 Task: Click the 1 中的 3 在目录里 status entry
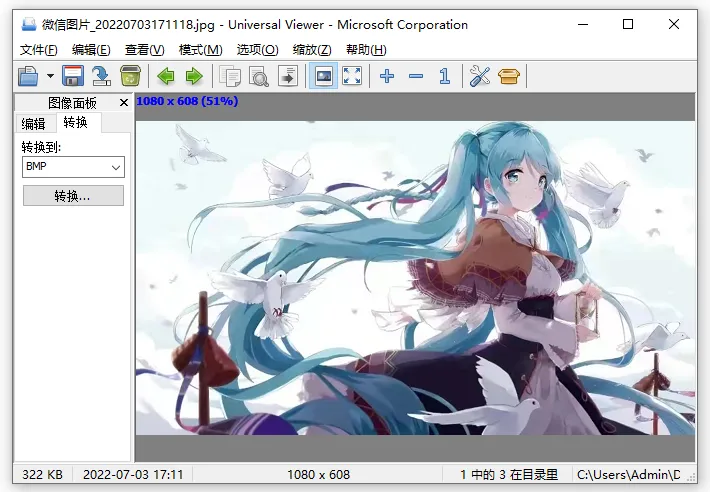[509, 474]
